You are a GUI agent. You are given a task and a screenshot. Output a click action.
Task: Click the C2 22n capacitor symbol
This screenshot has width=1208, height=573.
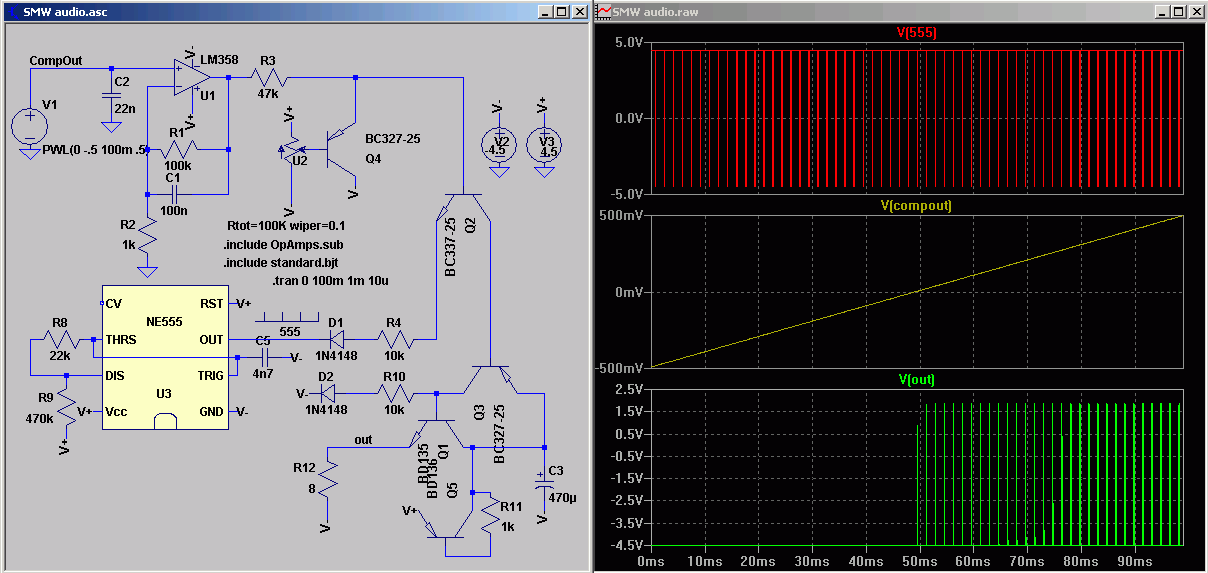click(x=111, y=100)
